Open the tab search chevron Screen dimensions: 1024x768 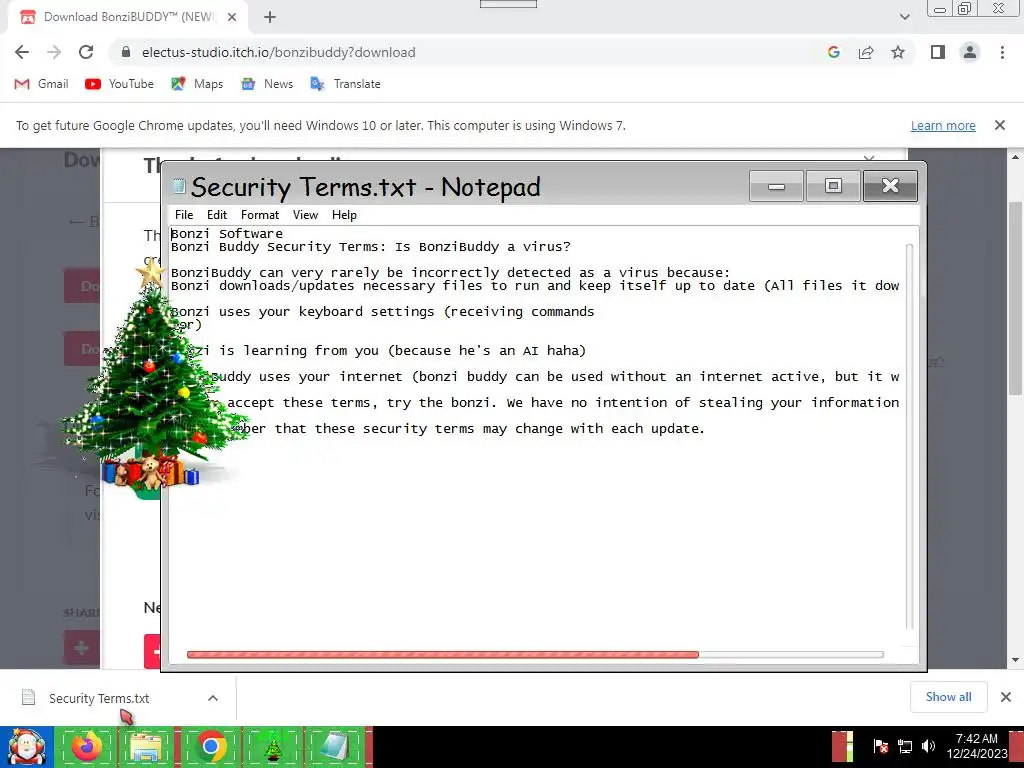[904, 17]
